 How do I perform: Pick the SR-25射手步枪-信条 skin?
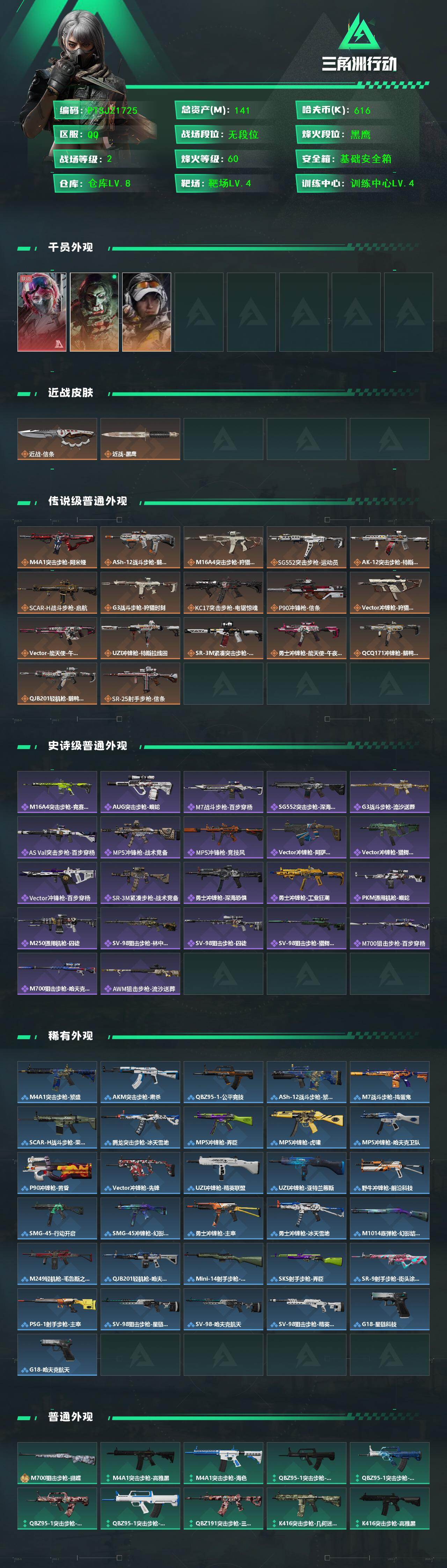140,684
